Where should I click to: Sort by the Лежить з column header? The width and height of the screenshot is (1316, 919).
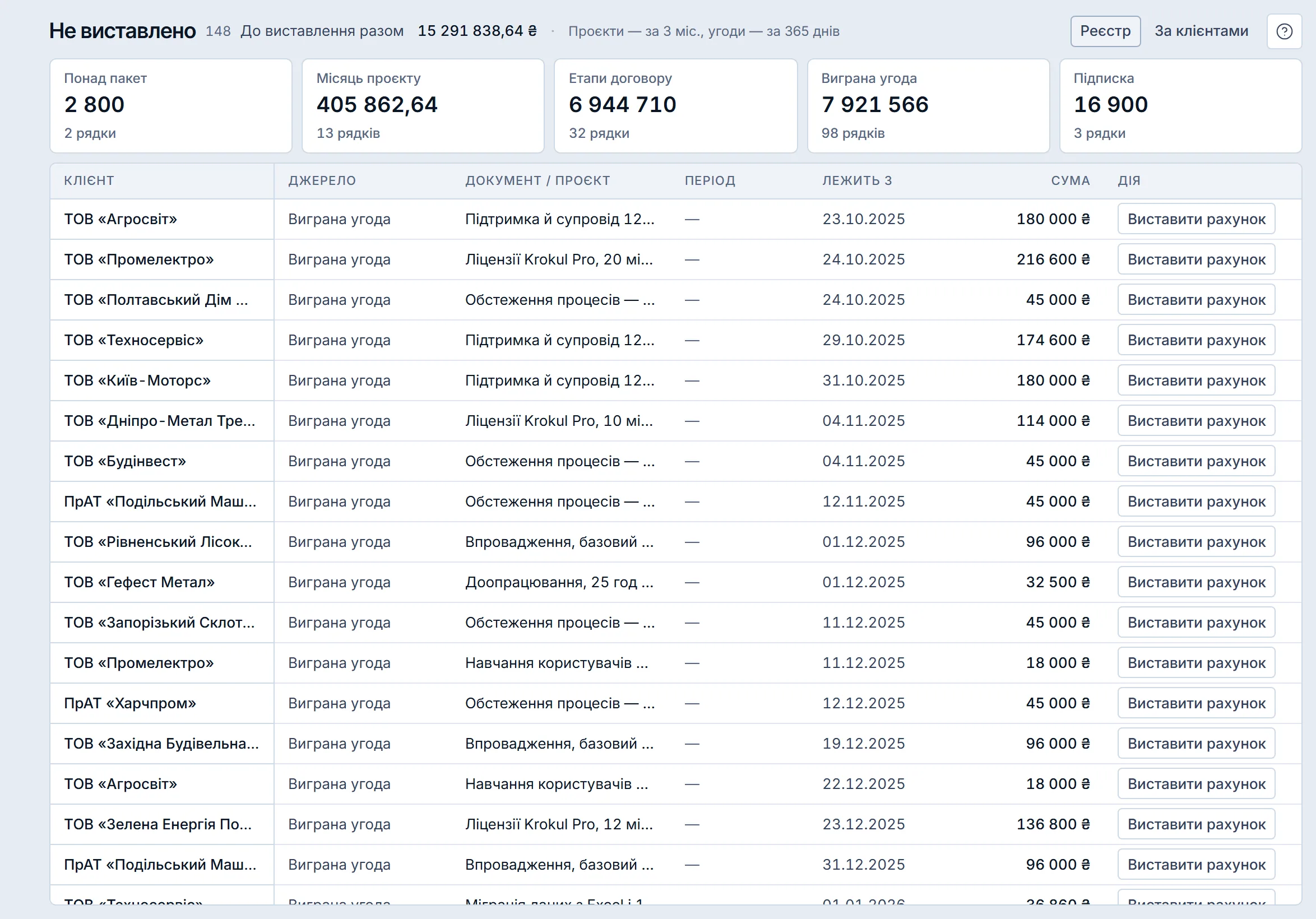point(857,180)
